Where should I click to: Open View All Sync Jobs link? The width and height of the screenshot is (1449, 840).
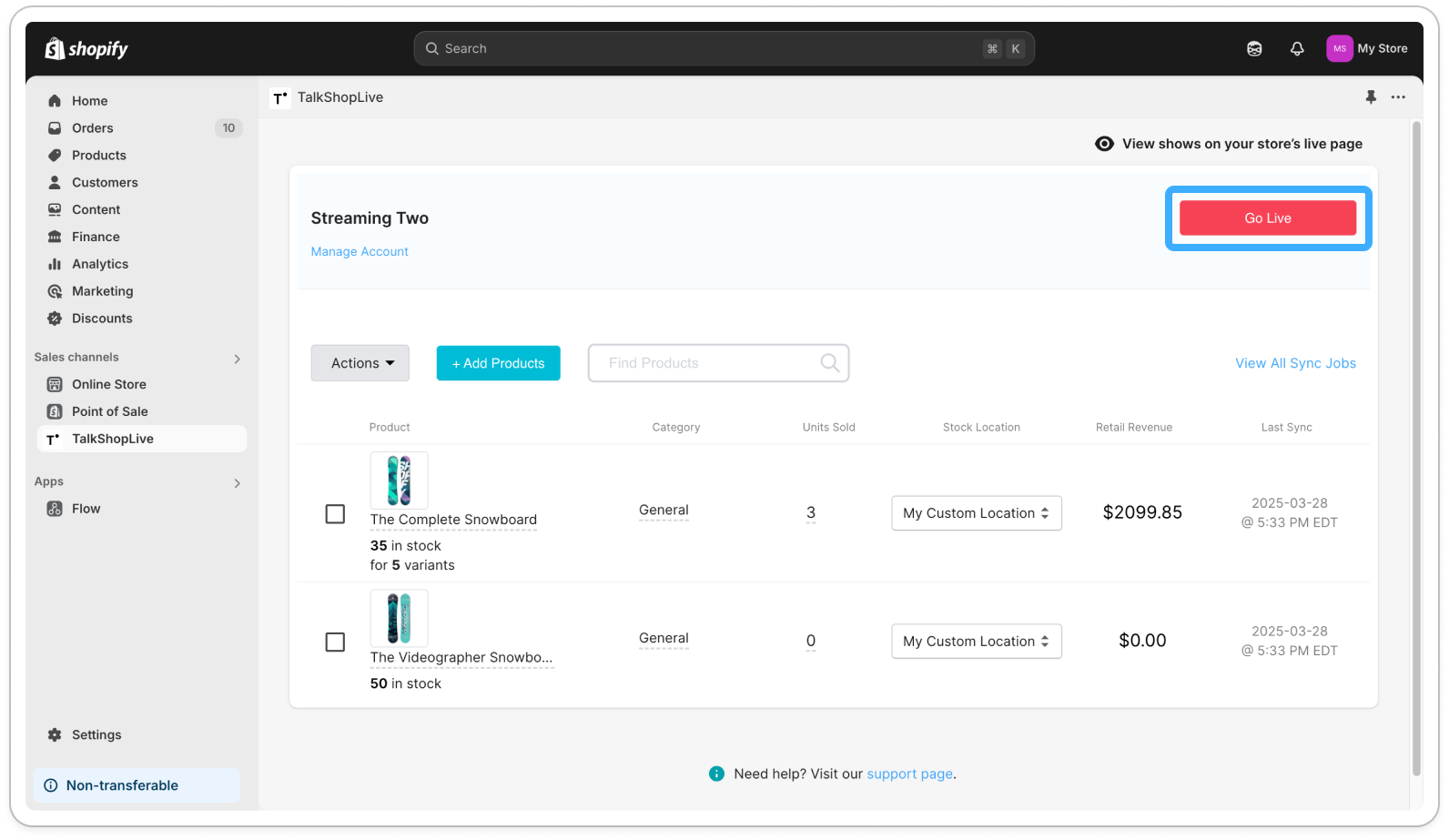coord(1295,363)
